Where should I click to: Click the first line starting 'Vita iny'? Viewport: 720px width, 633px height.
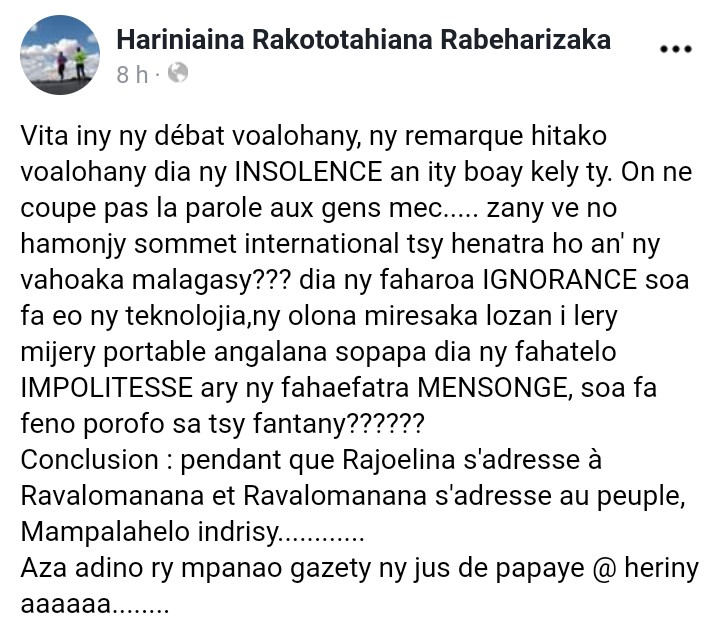pyautogui.click(x=314, y=136)
